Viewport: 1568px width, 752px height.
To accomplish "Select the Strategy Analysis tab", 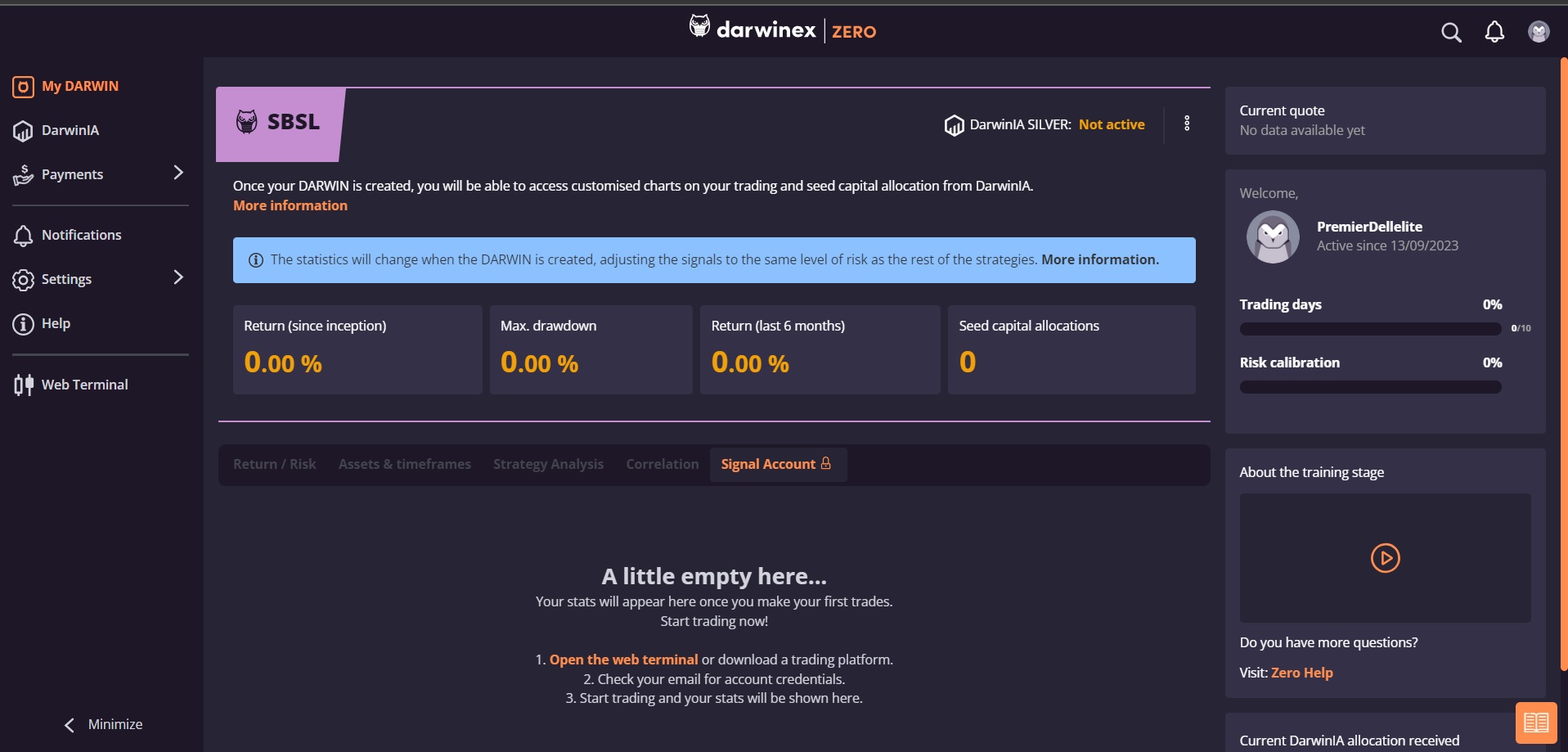I will [548, 464].
